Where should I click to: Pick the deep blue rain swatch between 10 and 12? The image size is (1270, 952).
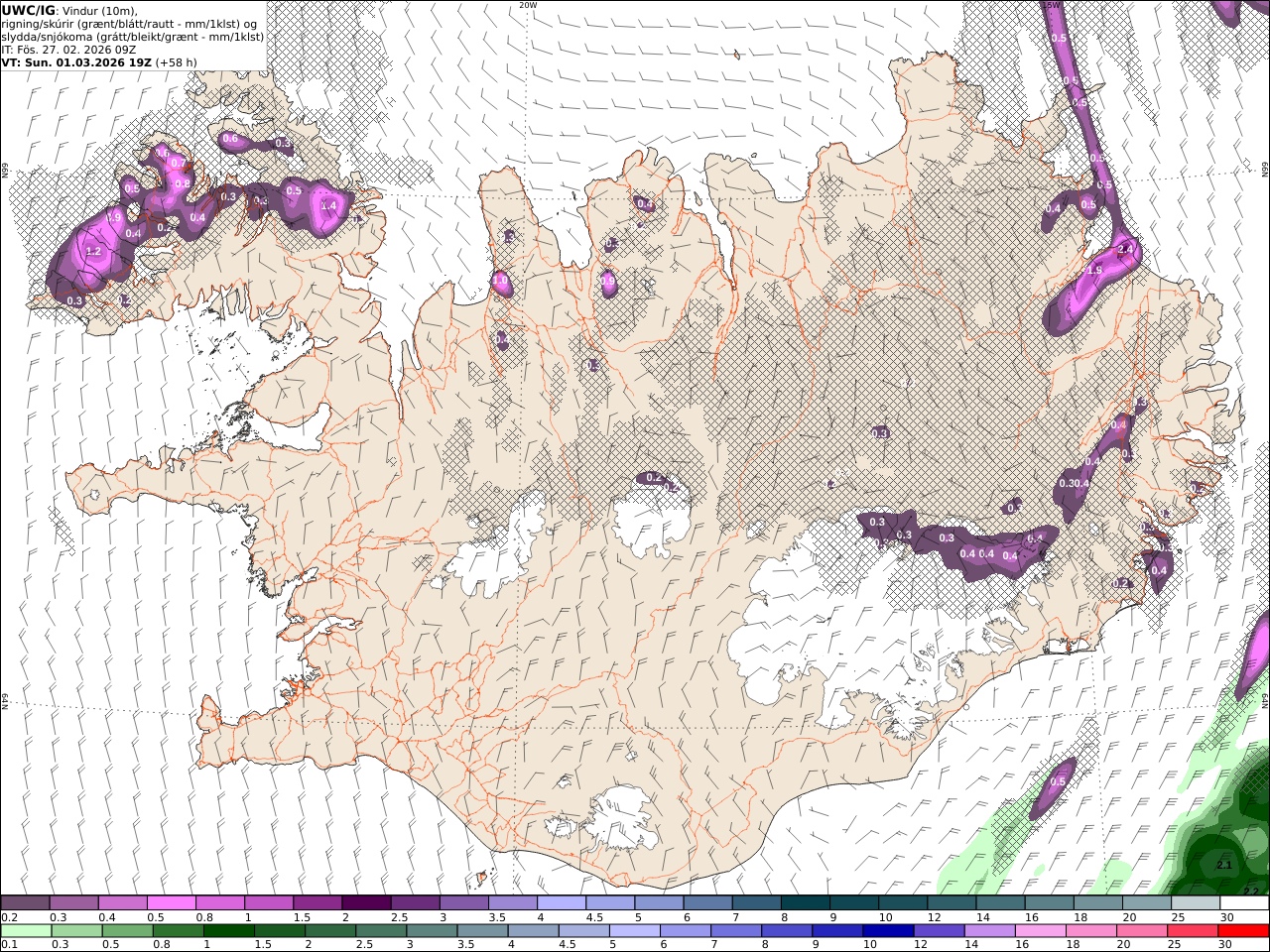[887, 931]
